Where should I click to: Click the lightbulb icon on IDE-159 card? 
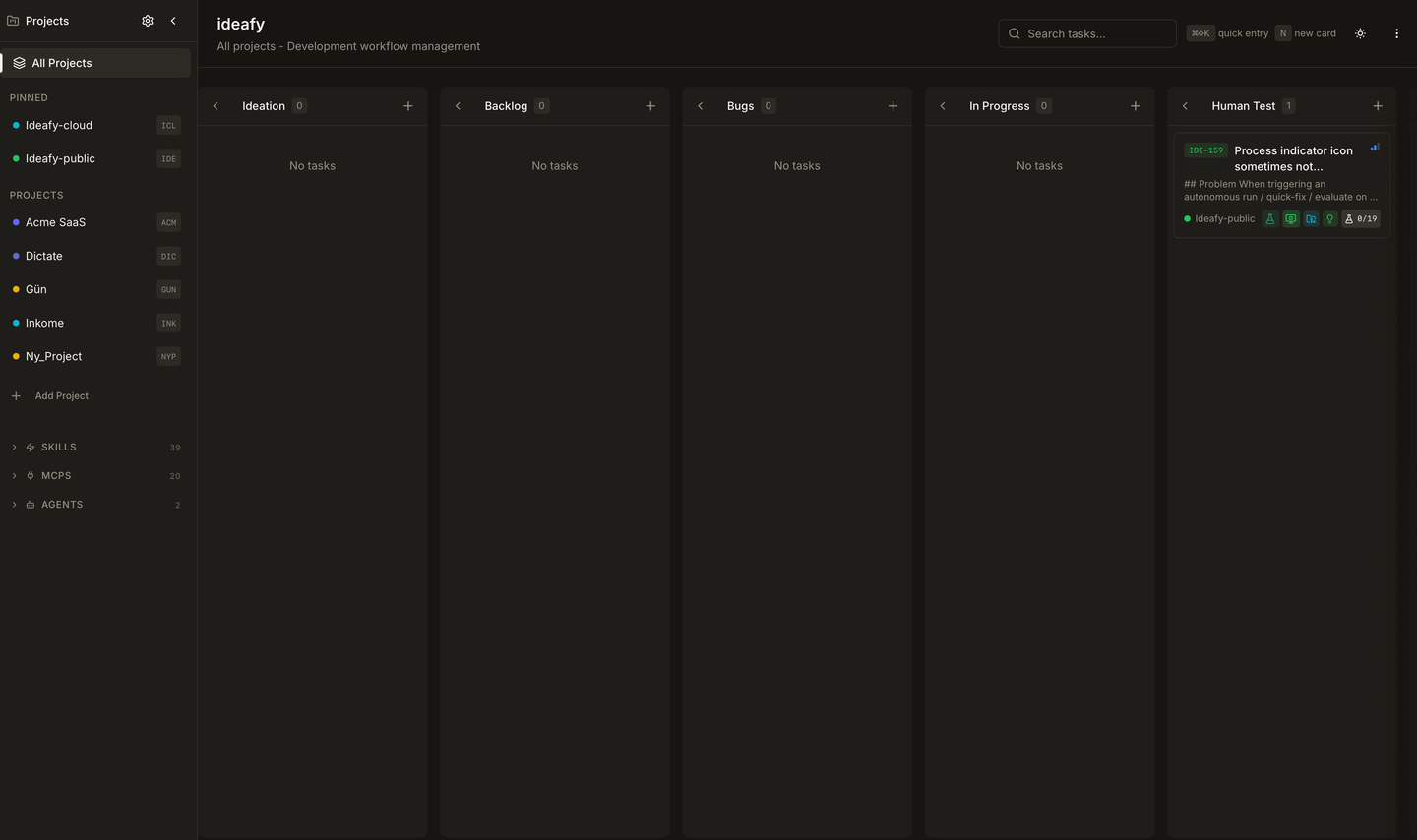click(1330, 219)
